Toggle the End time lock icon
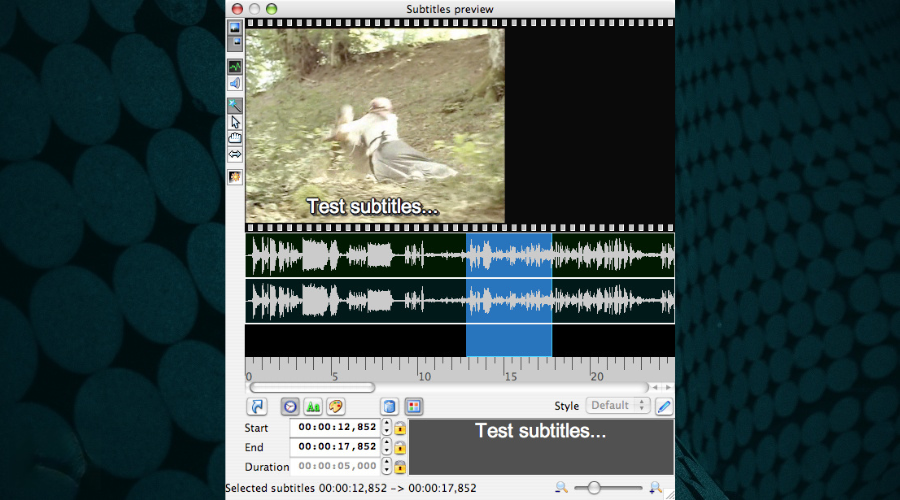 click(x=400, y=447)
